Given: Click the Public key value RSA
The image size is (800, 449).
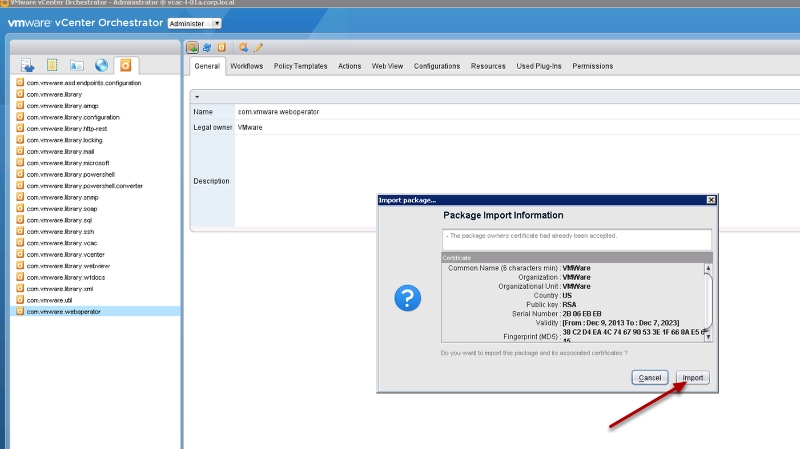Looking at the screenshot, I should (569, 305).
